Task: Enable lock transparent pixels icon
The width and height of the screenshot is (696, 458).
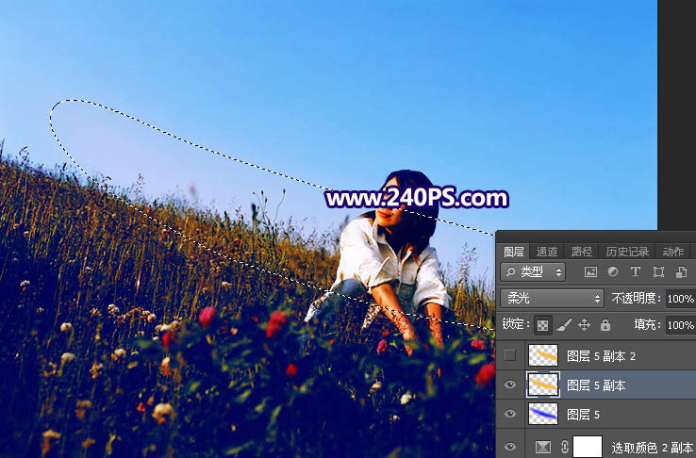Action: pyautogui.click(x=541, y=325)
